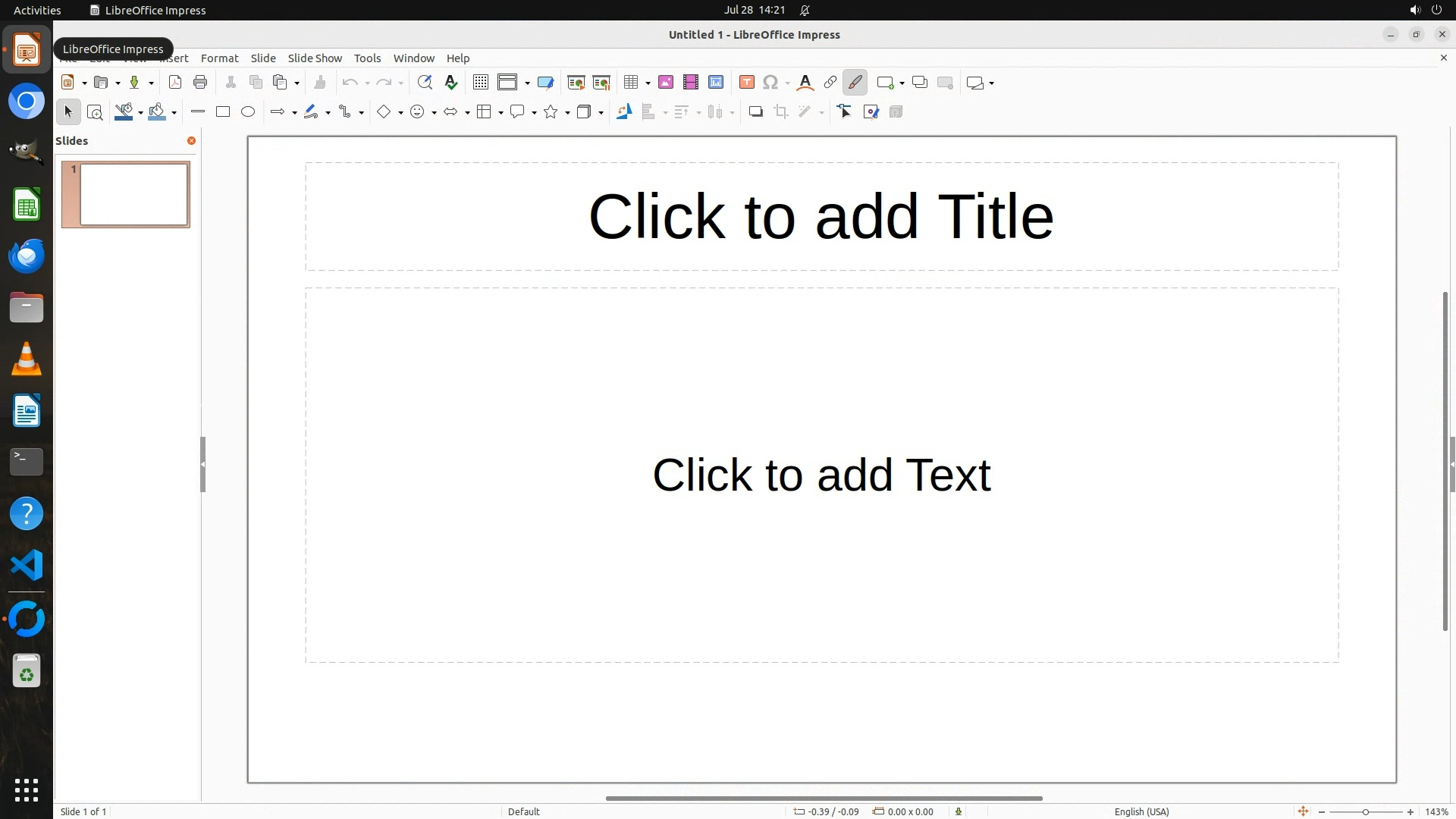Click the zoom slider in status bar
This screenshot has height=819, width=1456.
1365,811
